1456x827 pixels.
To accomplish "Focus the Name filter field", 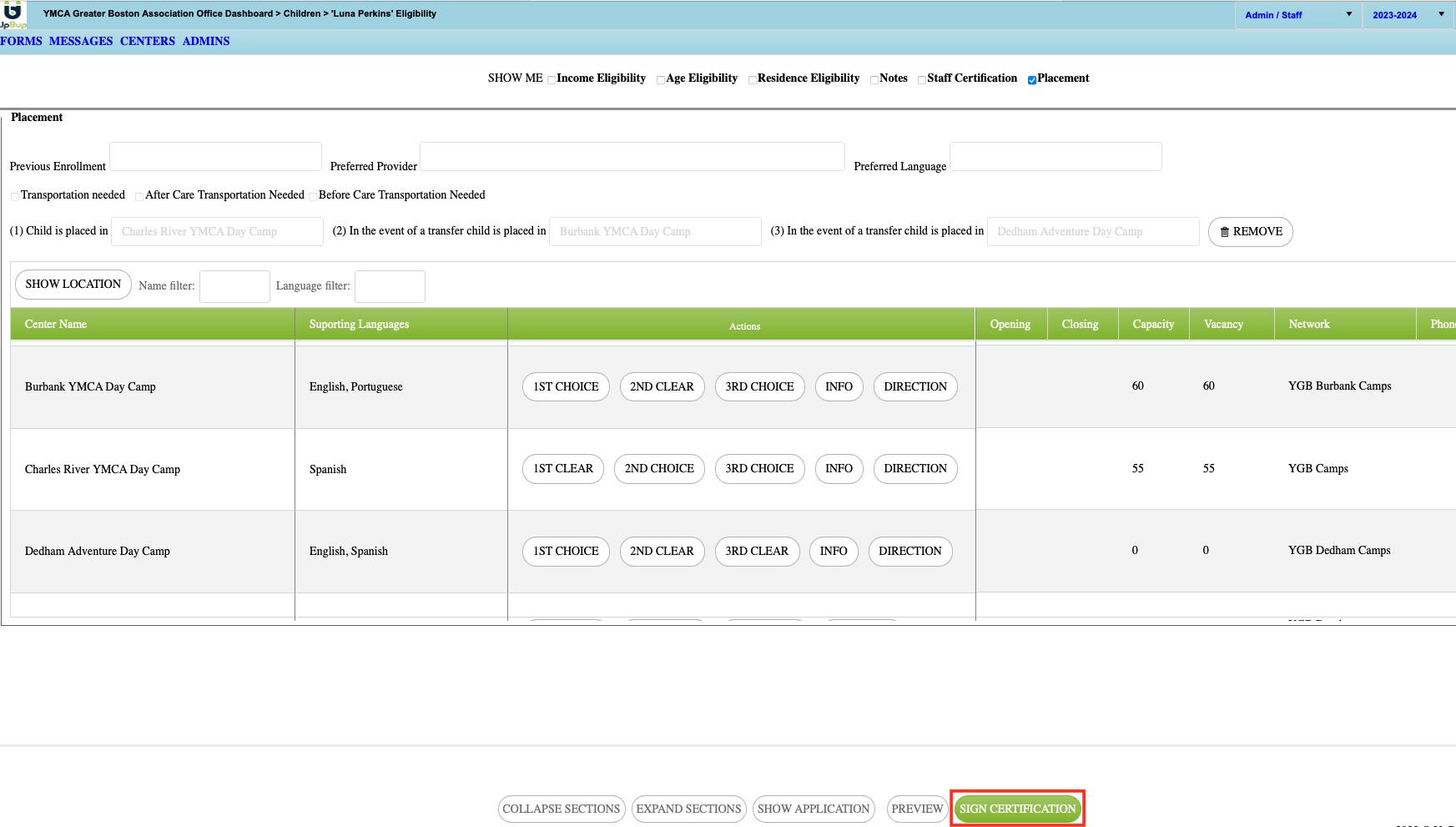I will pyautogui.click(x=234, y=286).
